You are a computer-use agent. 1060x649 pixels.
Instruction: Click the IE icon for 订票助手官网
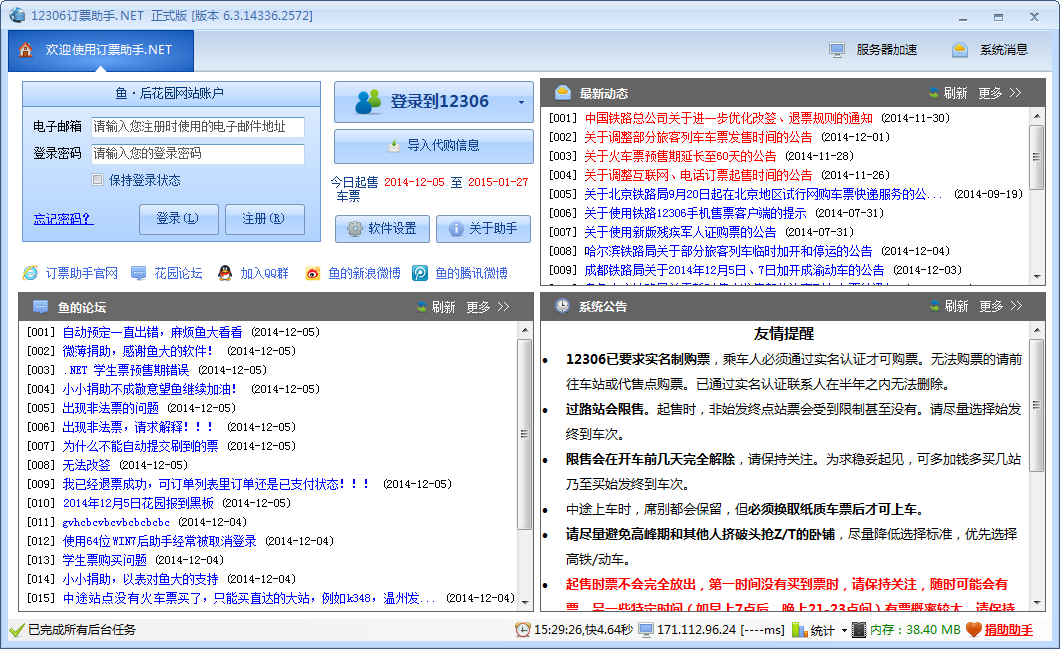coord(30,273)
